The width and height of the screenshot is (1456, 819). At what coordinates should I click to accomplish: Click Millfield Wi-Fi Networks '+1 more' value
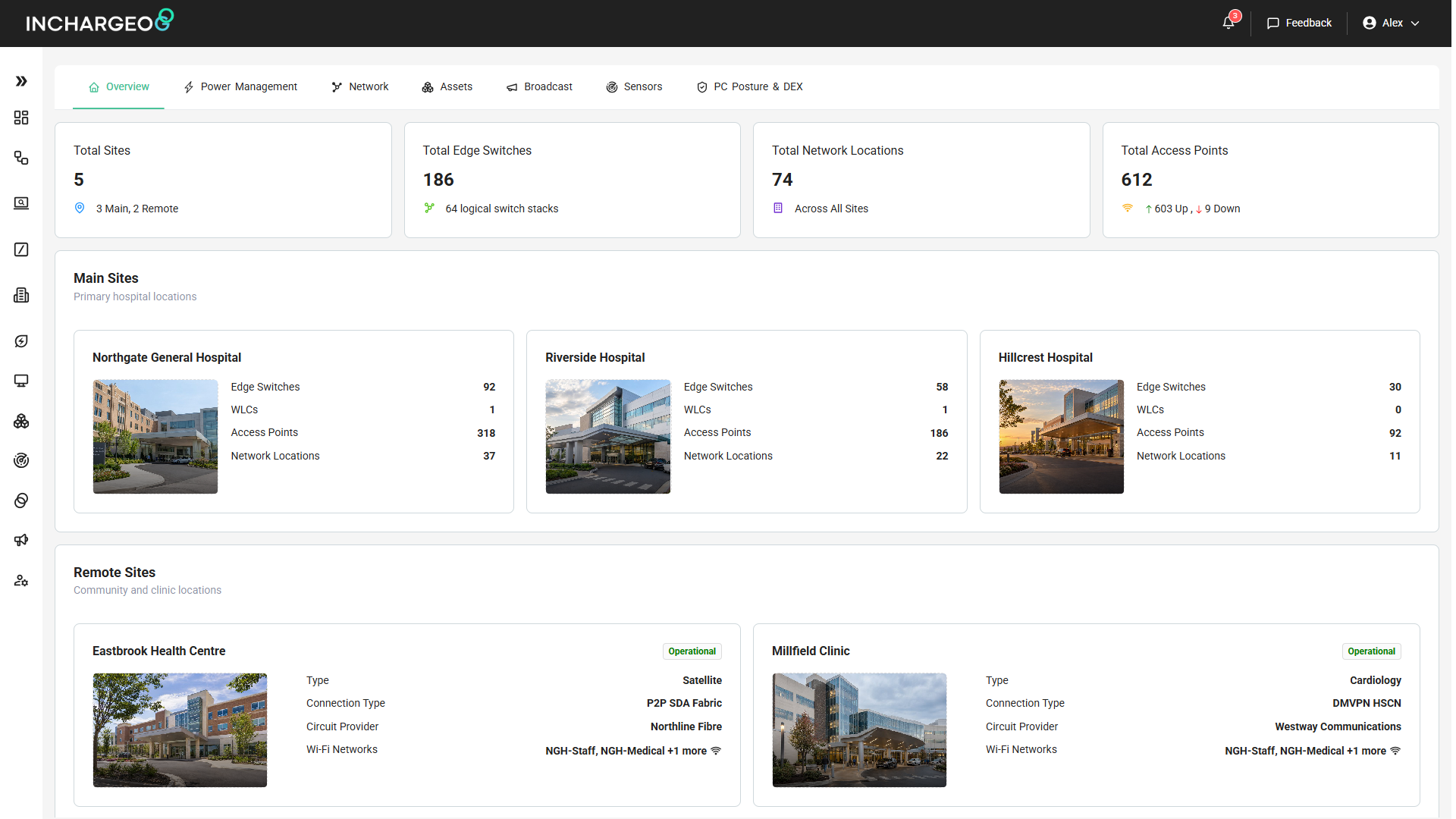pos(1313,751)
